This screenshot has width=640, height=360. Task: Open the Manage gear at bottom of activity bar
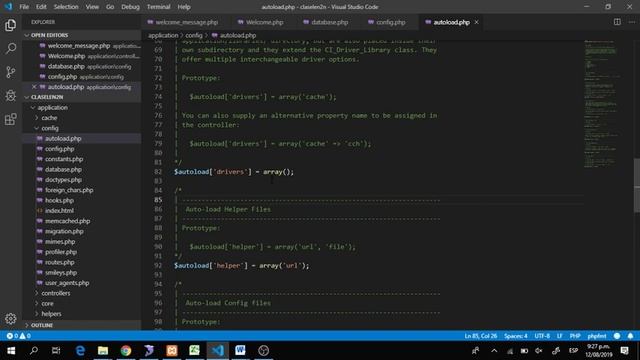point(11,318)
